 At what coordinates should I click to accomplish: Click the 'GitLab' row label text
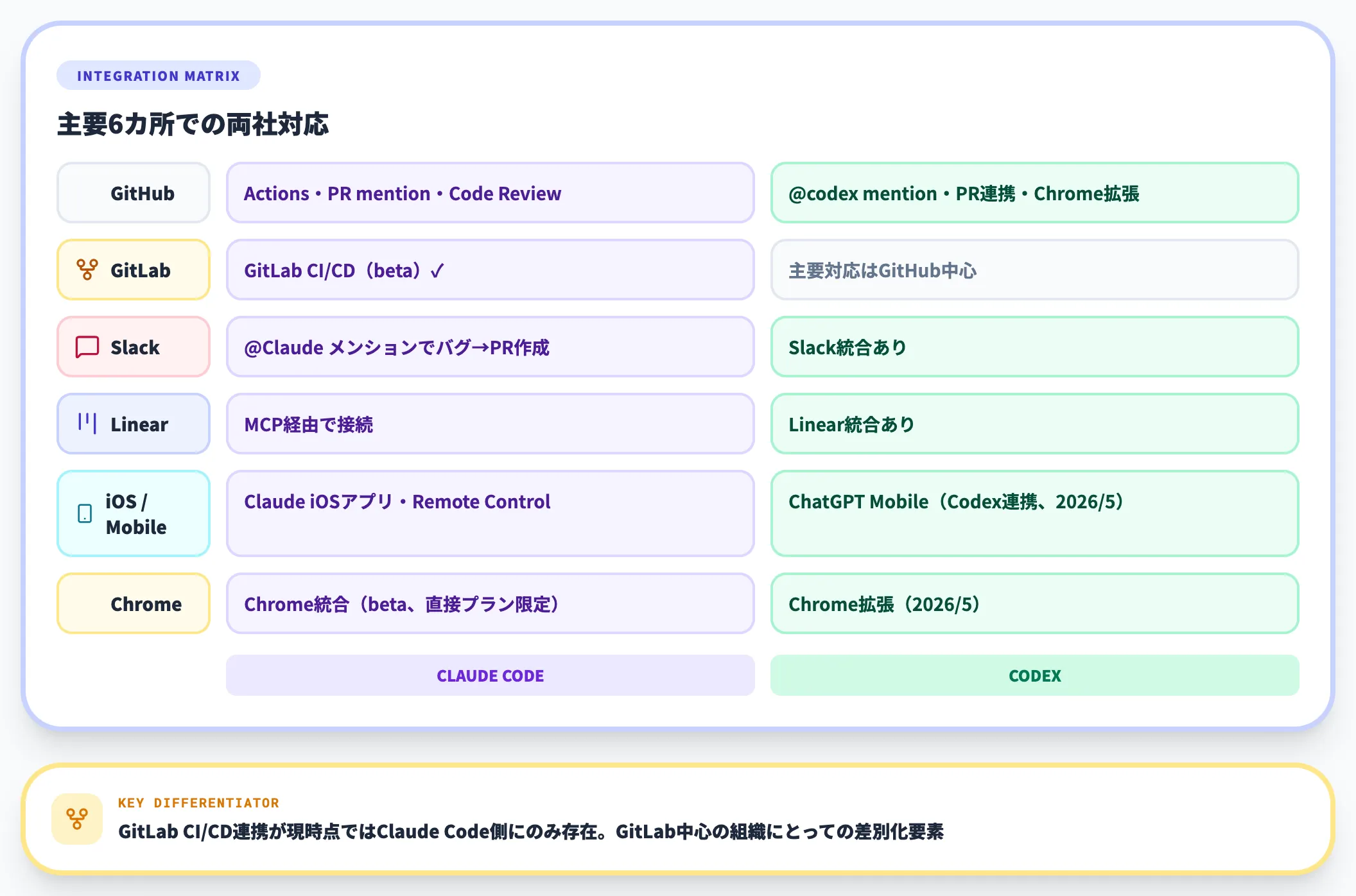pyautogui.click(x=141, y=270)
